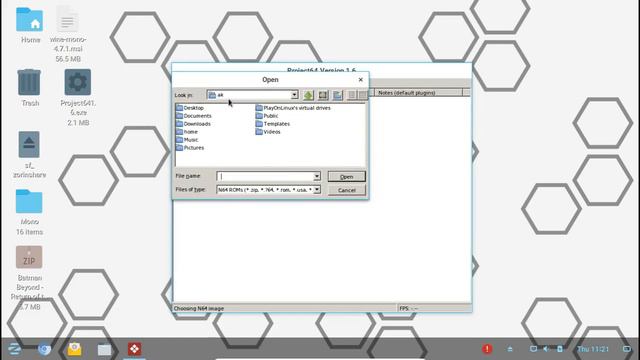Close the Open dialog with X
640x360 pixels.
(x=360, y=80)
